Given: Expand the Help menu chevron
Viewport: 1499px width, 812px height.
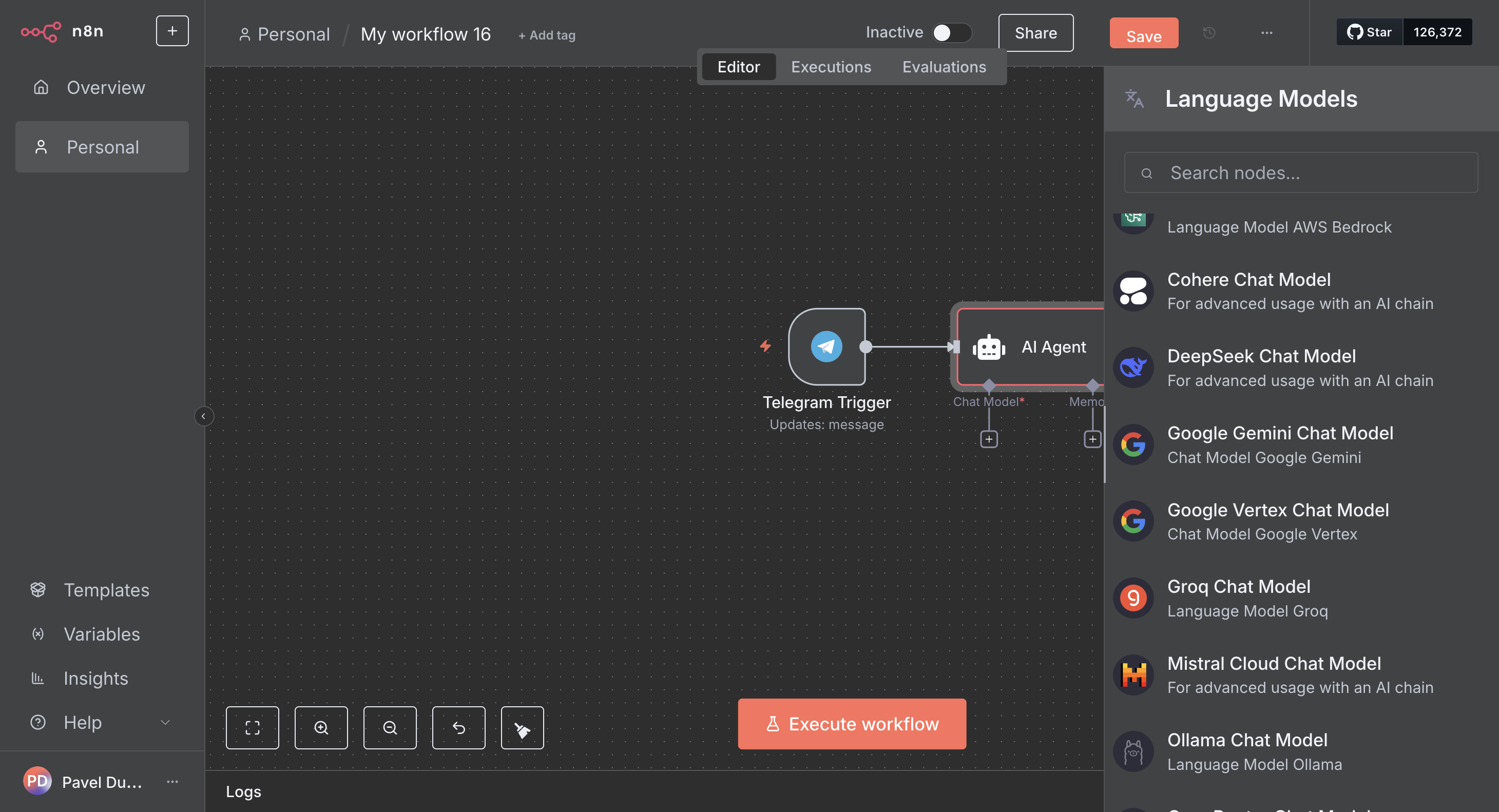Looking at the screenshot, I should 165,722.
